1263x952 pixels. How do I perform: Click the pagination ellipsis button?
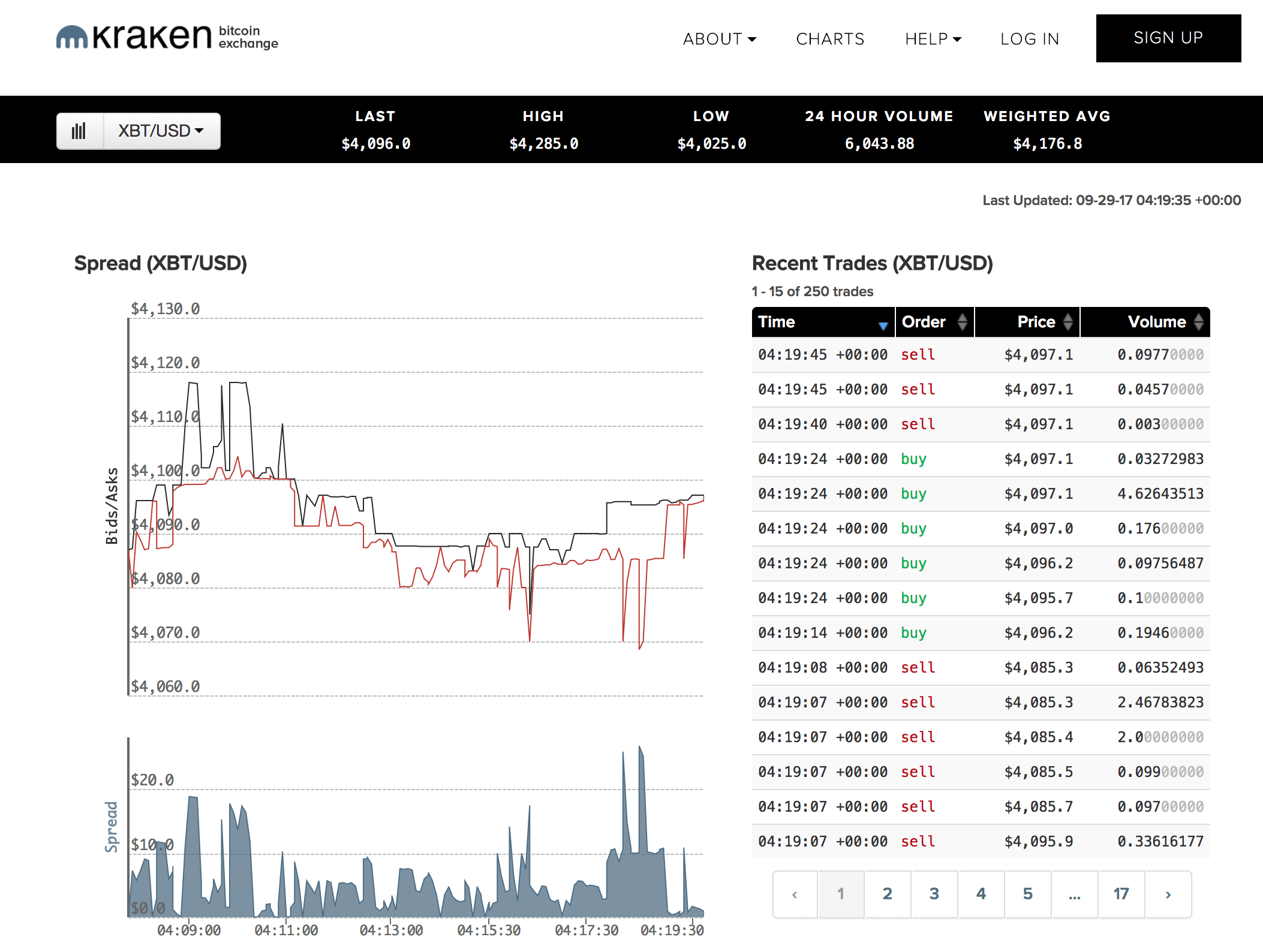tap(1075, 894)
